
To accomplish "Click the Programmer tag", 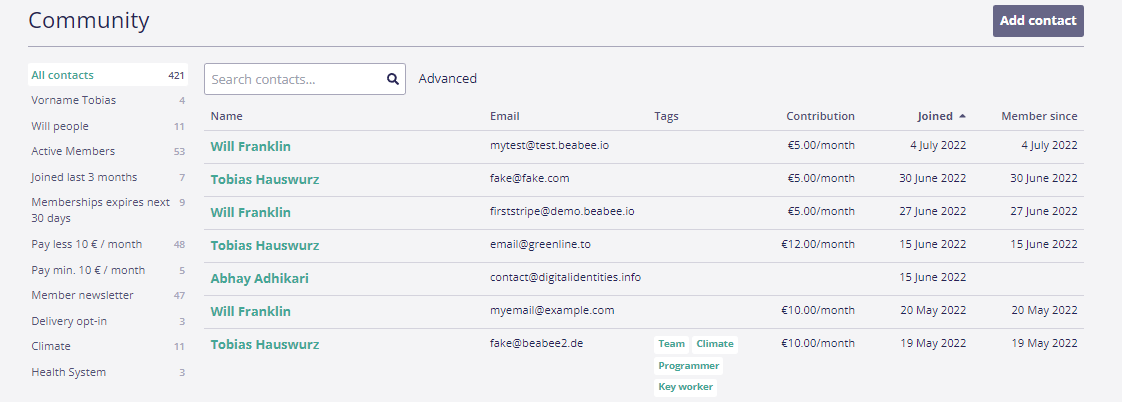I will click(688, 366).
